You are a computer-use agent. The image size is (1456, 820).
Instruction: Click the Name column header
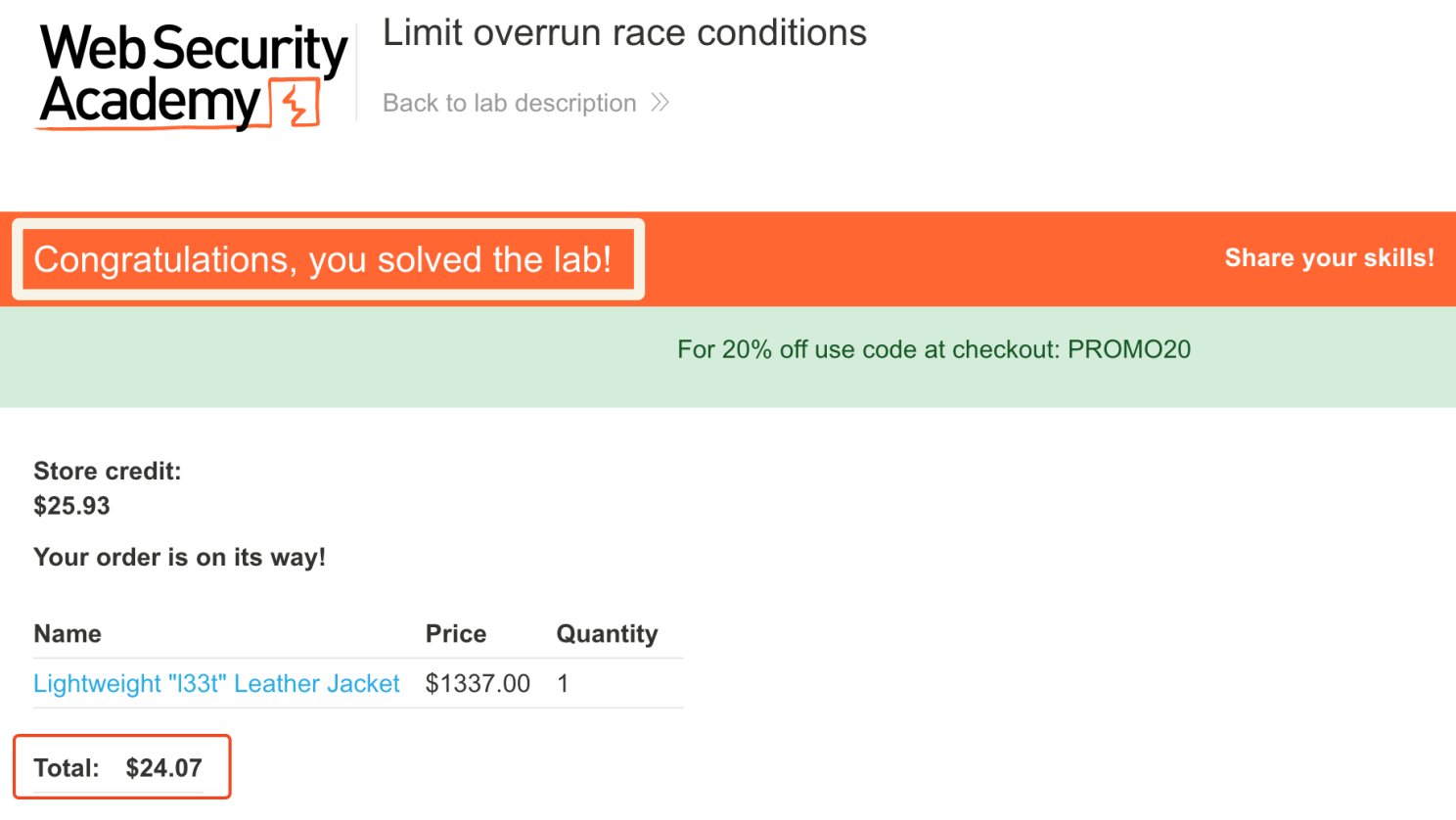tap(68, 633)
